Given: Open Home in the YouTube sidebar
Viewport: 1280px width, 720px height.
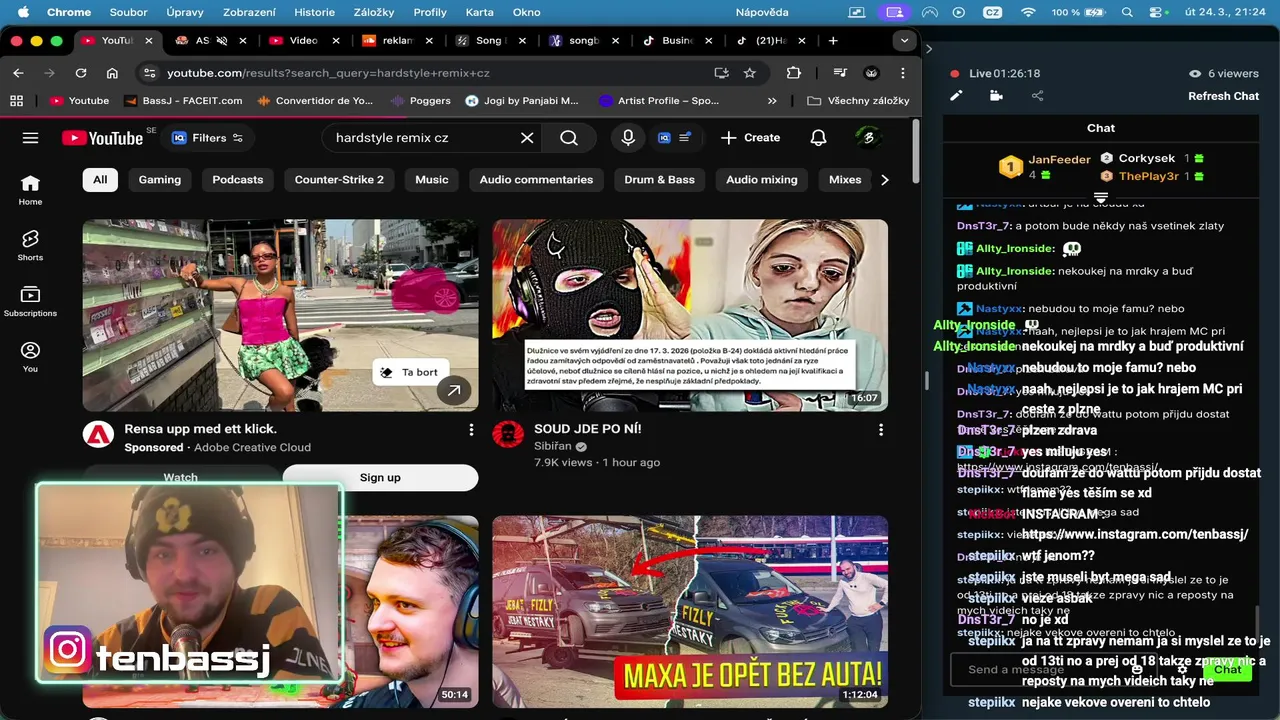Looking at the screenshot, I should coord(30,189).
